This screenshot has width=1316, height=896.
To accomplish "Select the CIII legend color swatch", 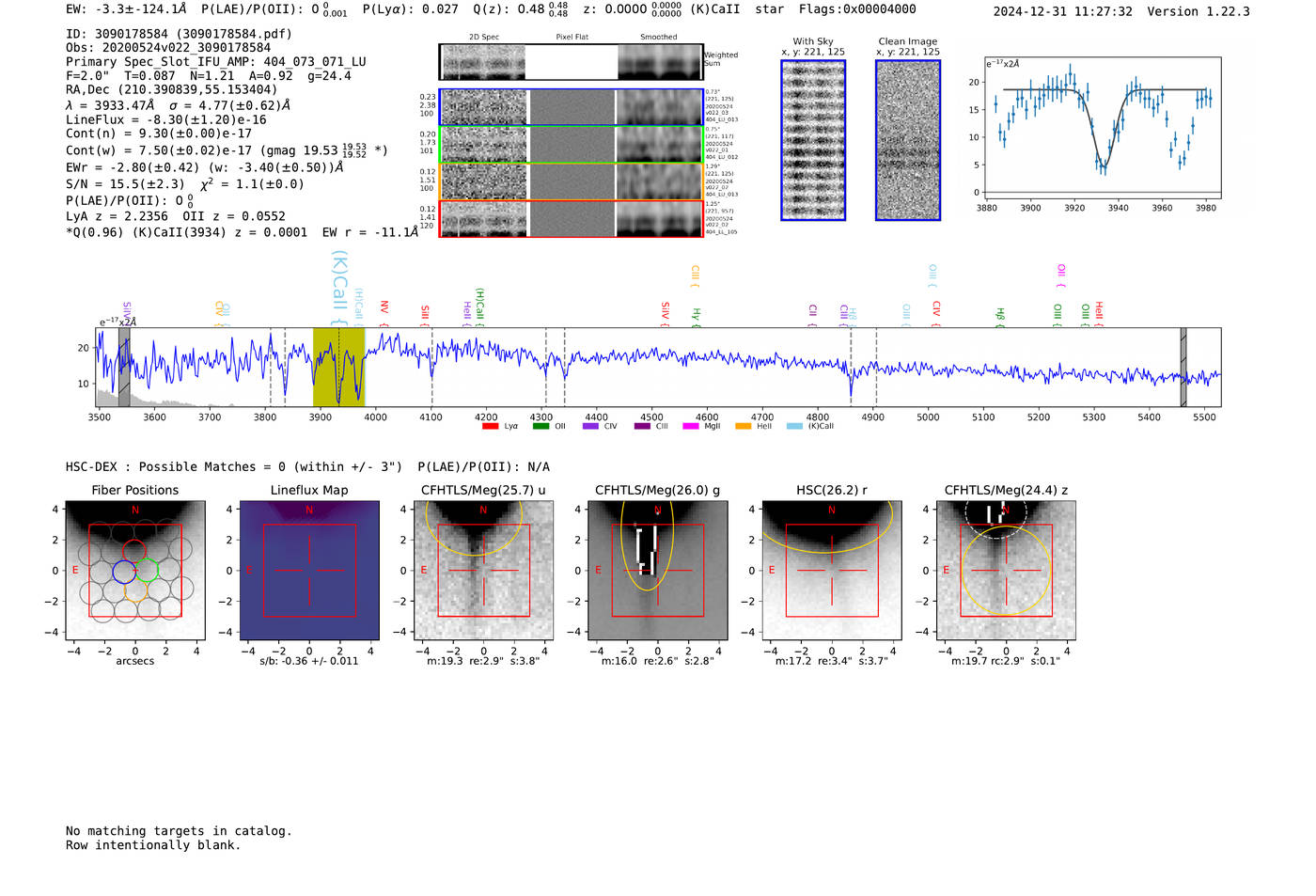I will pos(642,426).
